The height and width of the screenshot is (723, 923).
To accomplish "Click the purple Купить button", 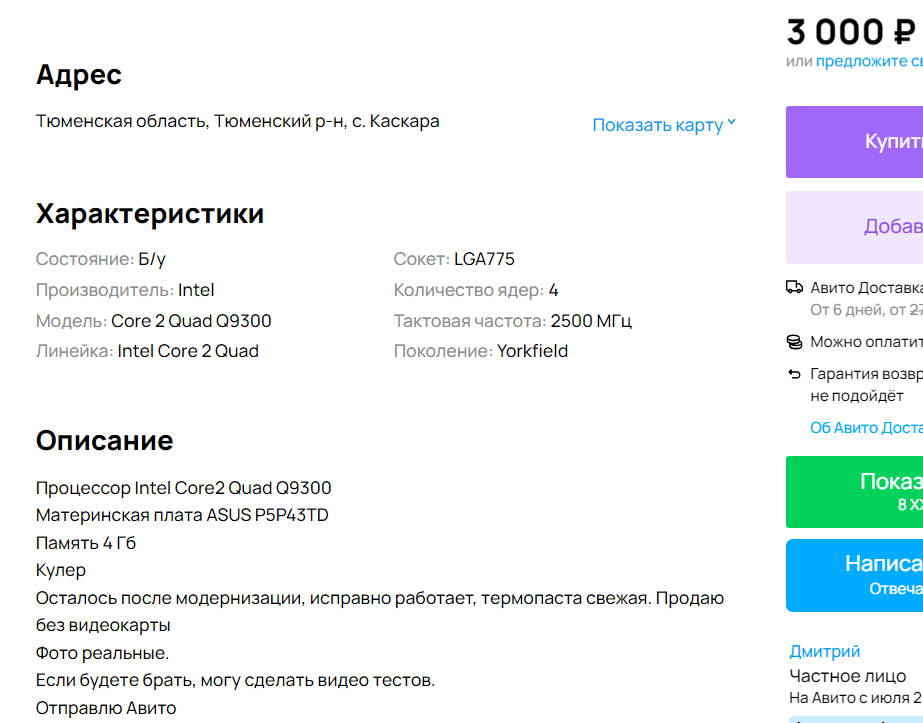I will 855,142.
